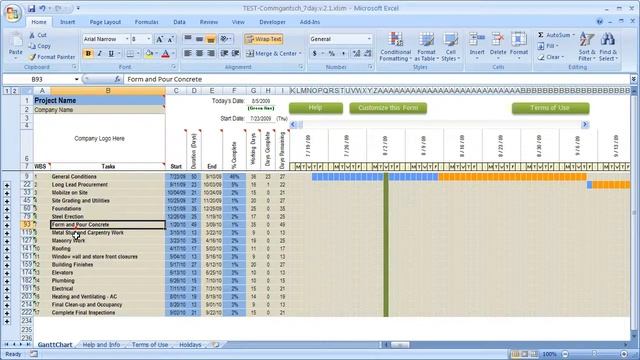The height and width of the screenshot is (360, 640).
Task: Open the Holidays sheet tab
Action: (190, 345)
